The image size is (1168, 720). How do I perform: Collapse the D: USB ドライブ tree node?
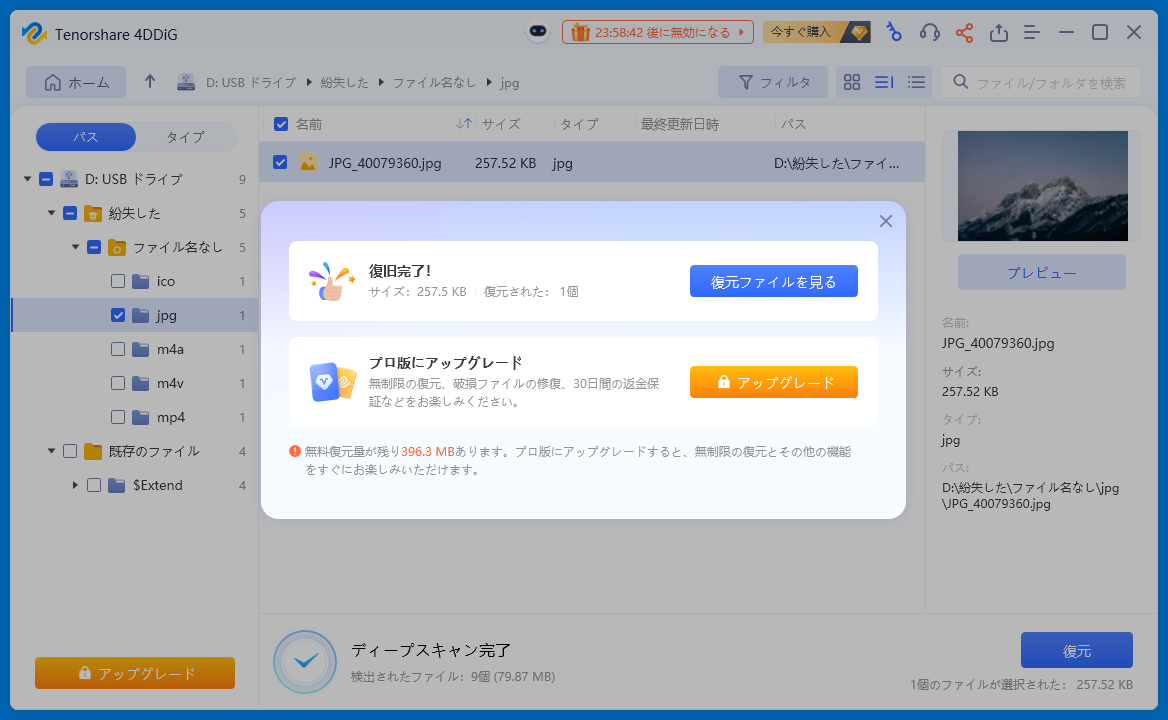tap(28, 179)
